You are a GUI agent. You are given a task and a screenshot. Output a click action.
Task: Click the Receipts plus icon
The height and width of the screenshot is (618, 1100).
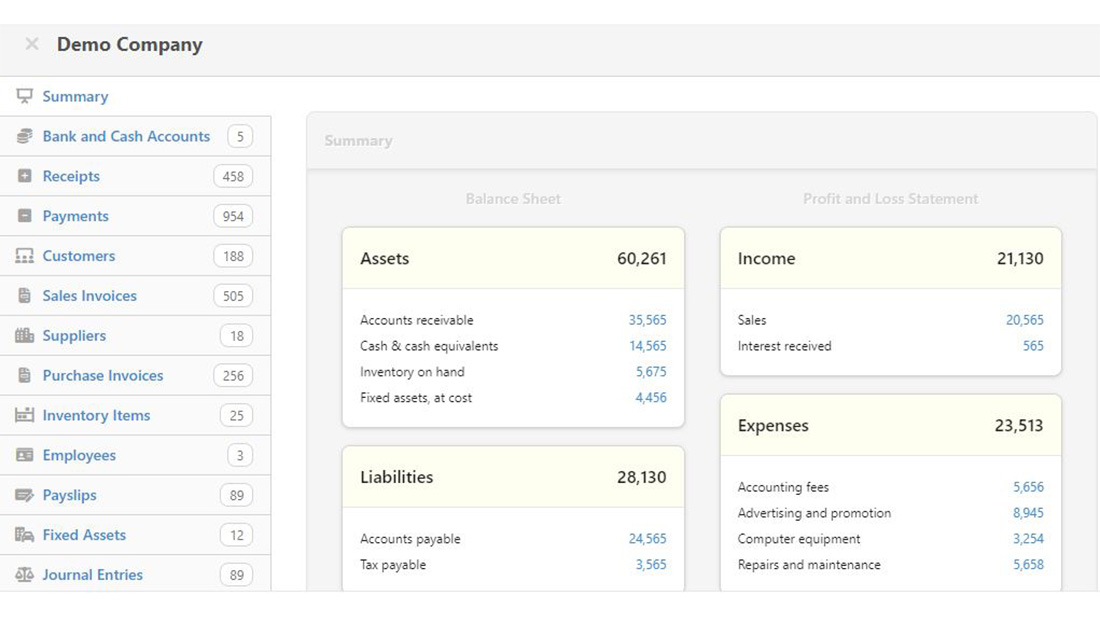coord(25,176)
